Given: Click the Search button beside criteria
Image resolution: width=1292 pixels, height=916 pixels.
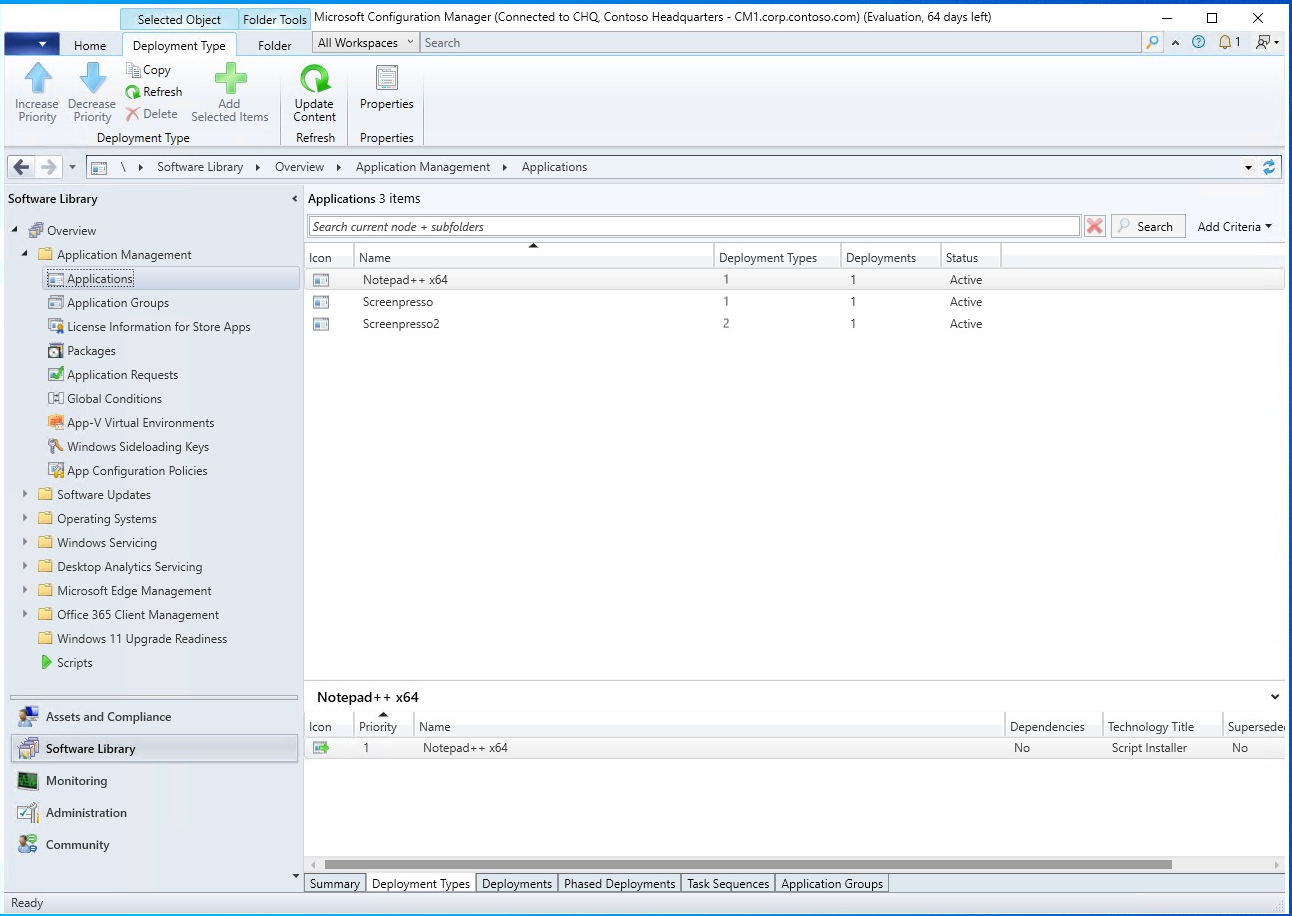Looking at the screenshot, I should tap(1148, 227).
